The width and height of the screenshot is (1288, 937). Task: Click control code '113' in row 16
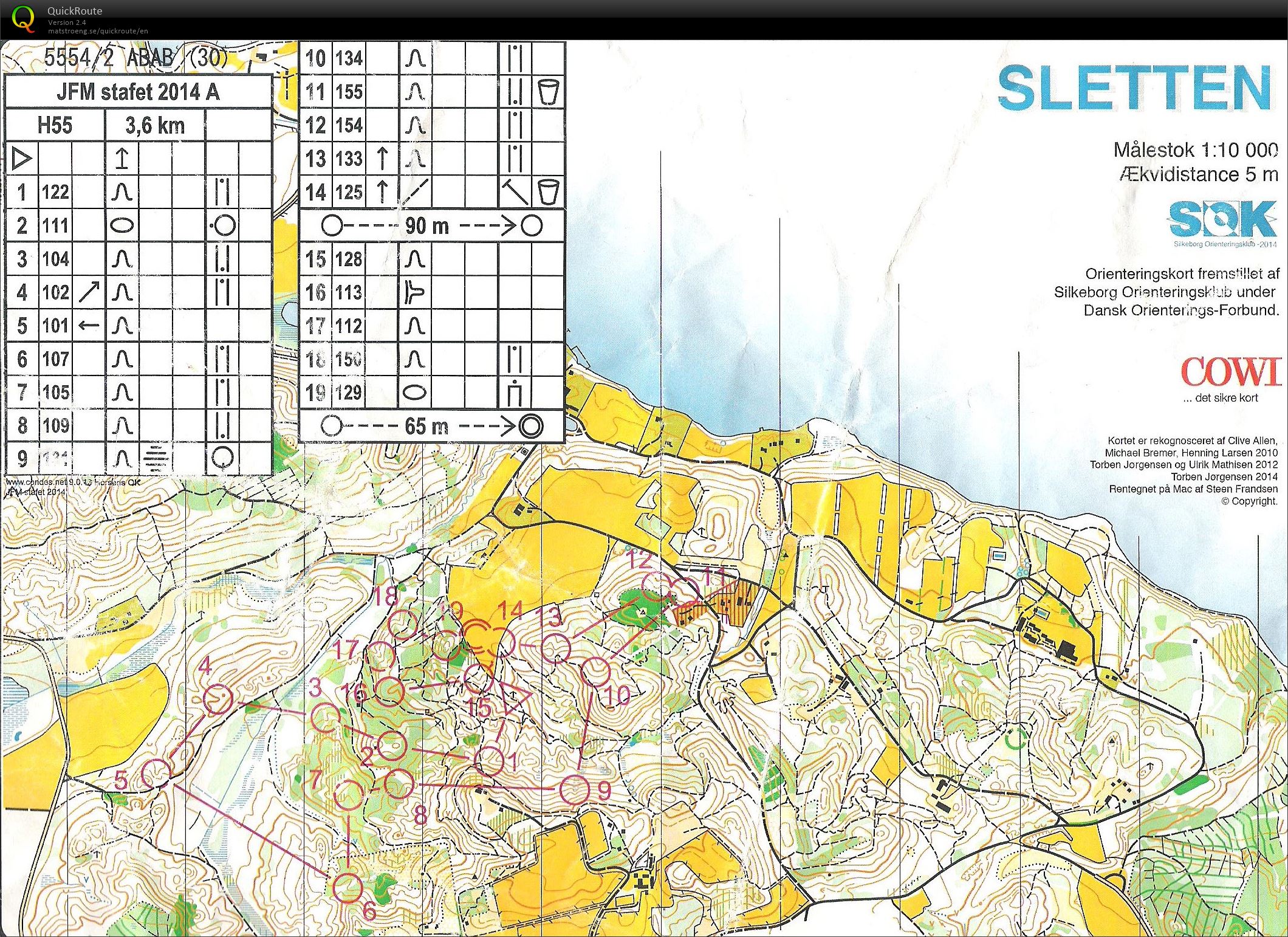[349, 292]
